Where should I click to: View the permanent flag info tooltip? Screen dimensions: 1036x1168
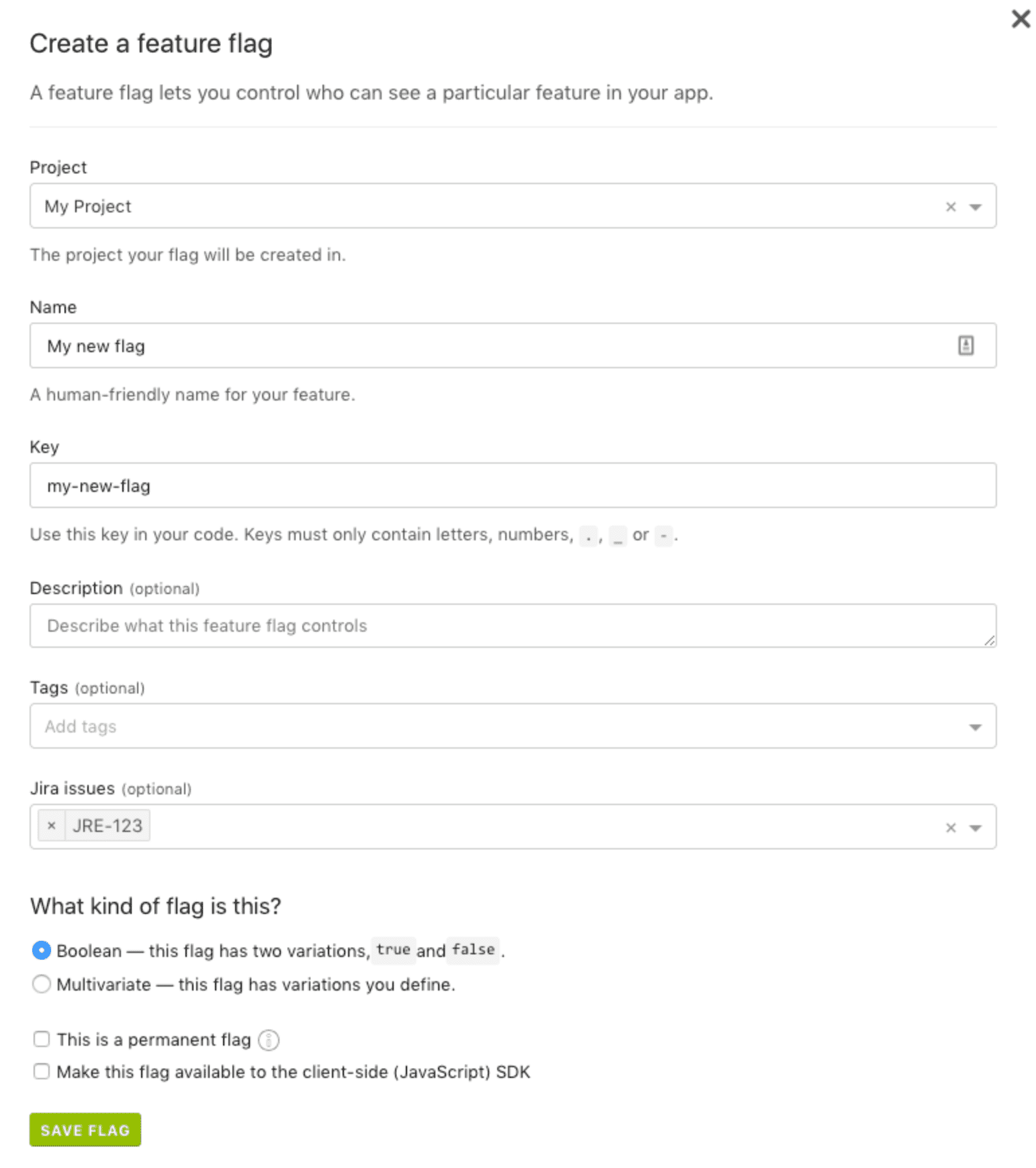click(268, 1040)
